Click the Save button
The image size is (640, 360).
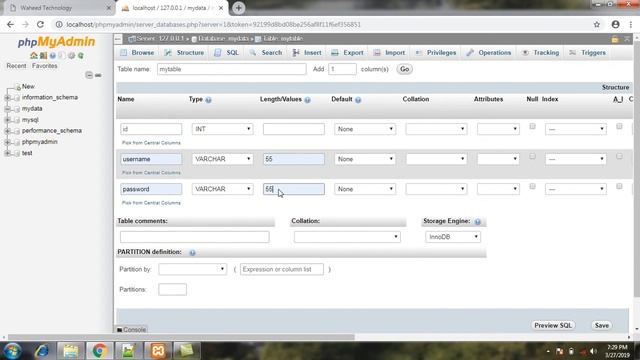coord(602,325)
